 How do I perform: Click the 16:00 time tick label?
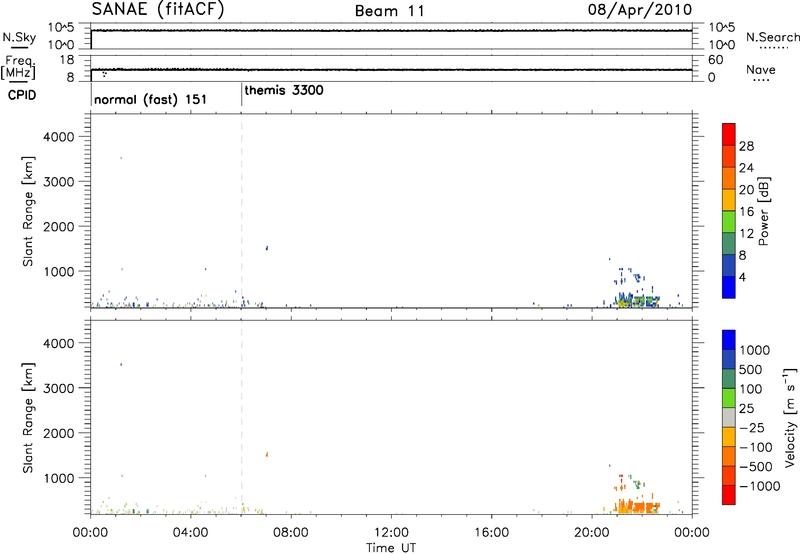tap(491, 532)
